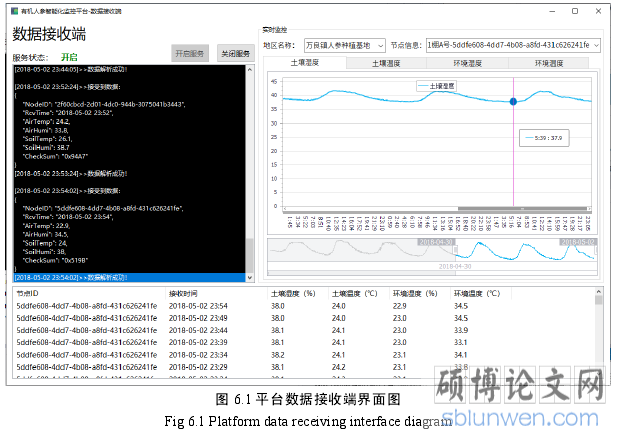Screen dimensions: 623x437
Task: Switch to the 土壤温度 tab
Action: 385,63
